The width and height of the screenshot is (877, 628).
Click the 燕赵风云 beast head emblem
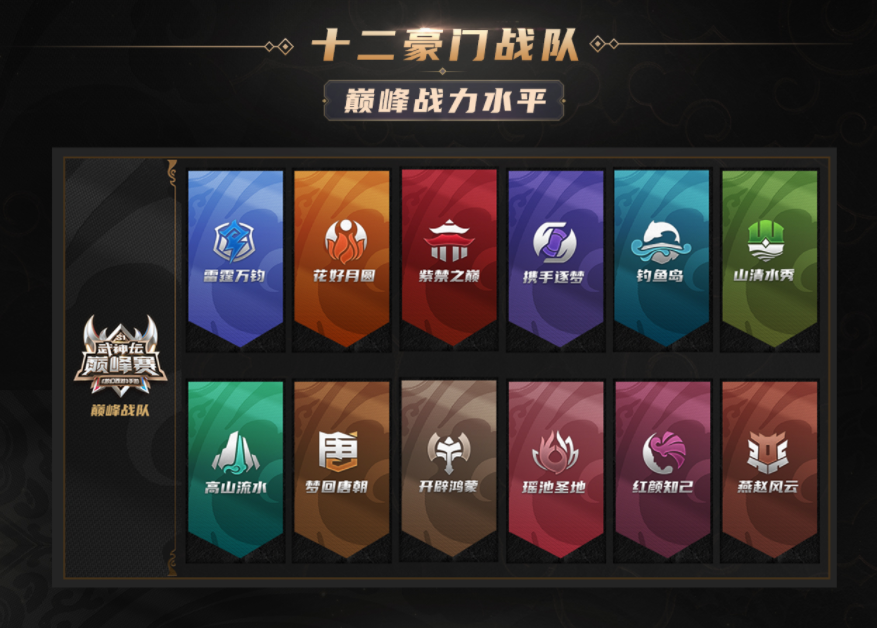(x=767, y=452)
